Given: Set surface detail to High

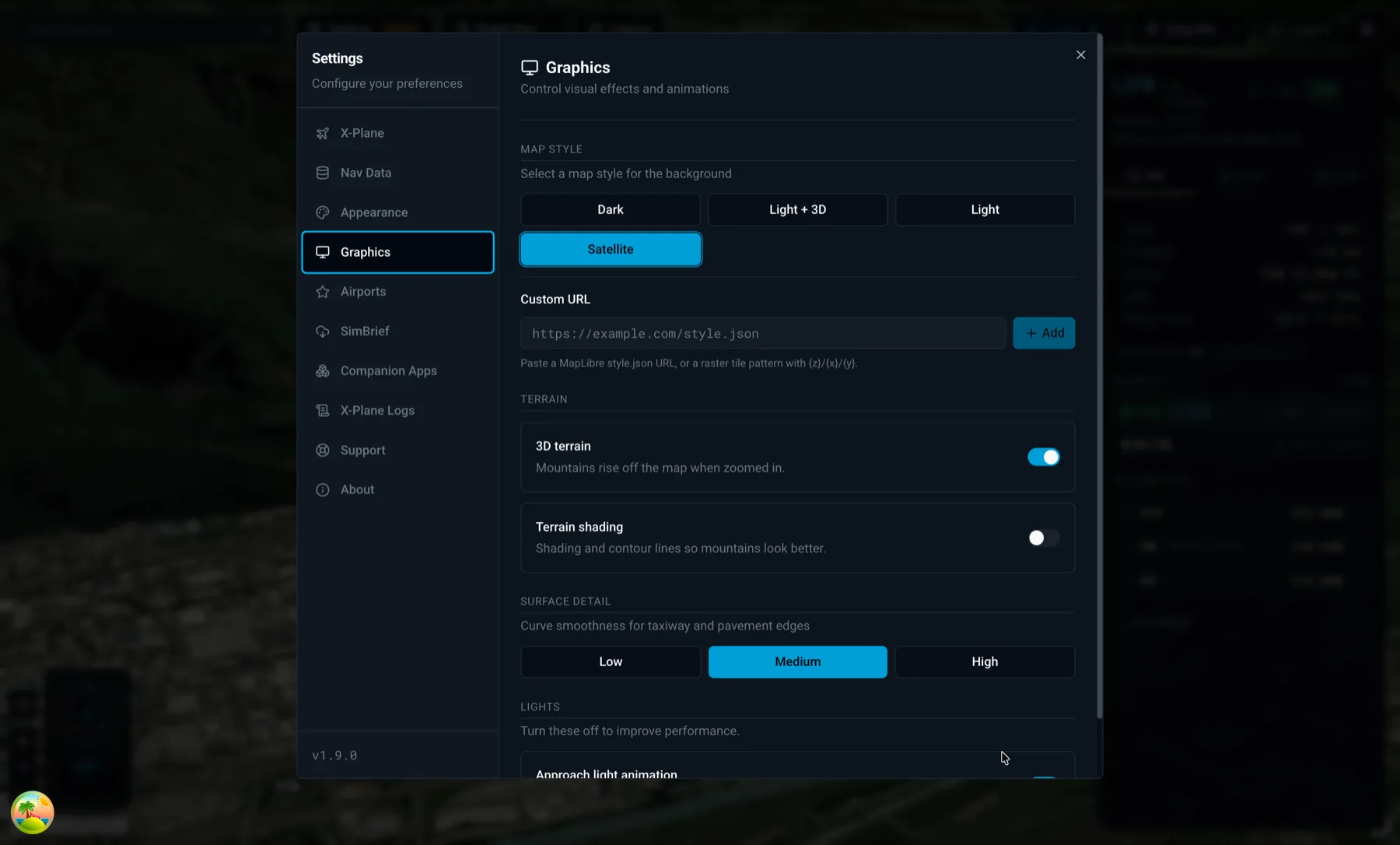Looking at the screenshot, I should pos(985,662).
